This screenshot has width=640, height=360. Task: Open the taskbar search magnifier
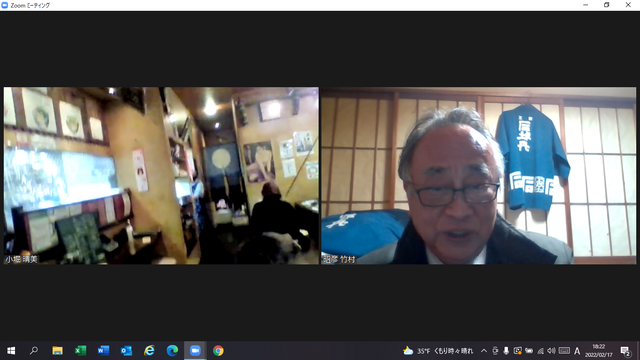tap(34, 351)
